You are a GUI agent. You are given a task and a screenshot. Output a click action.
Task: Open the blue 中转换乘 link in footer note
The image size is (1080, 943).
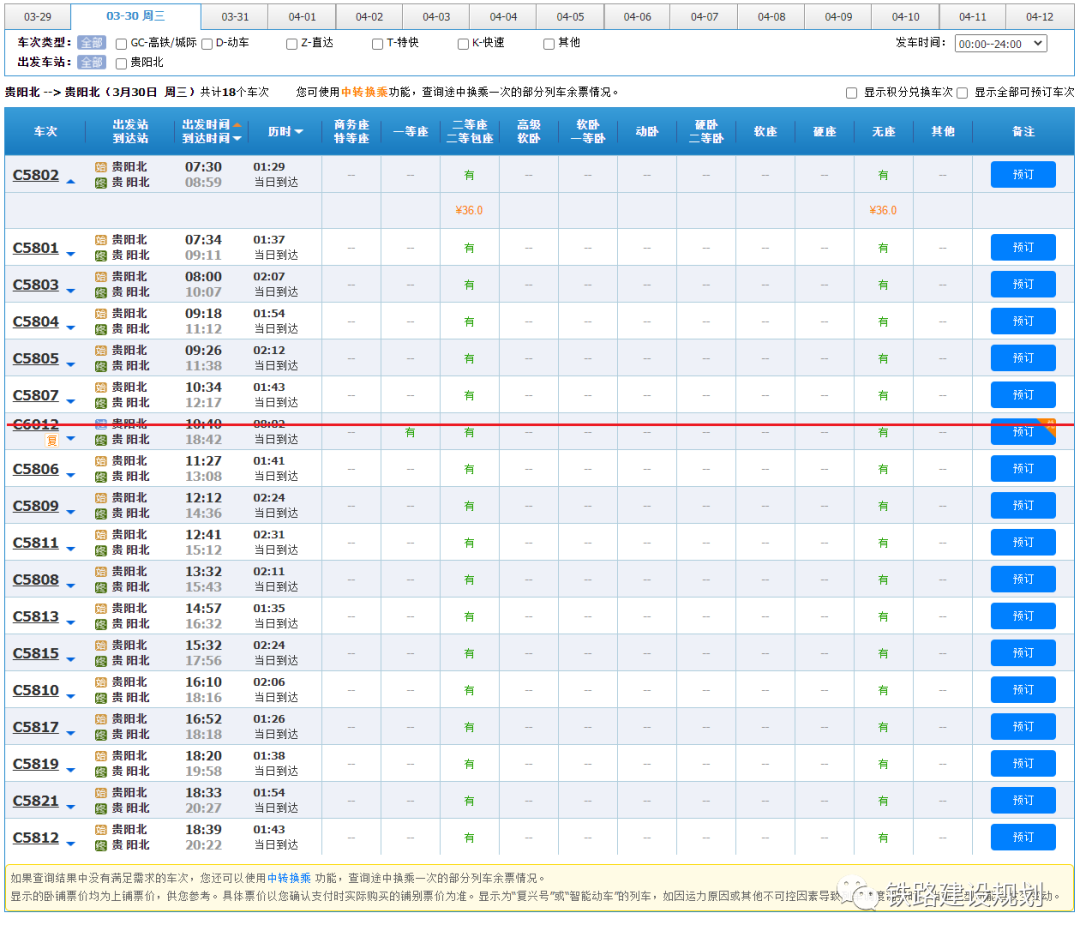[x=289, y=878]
